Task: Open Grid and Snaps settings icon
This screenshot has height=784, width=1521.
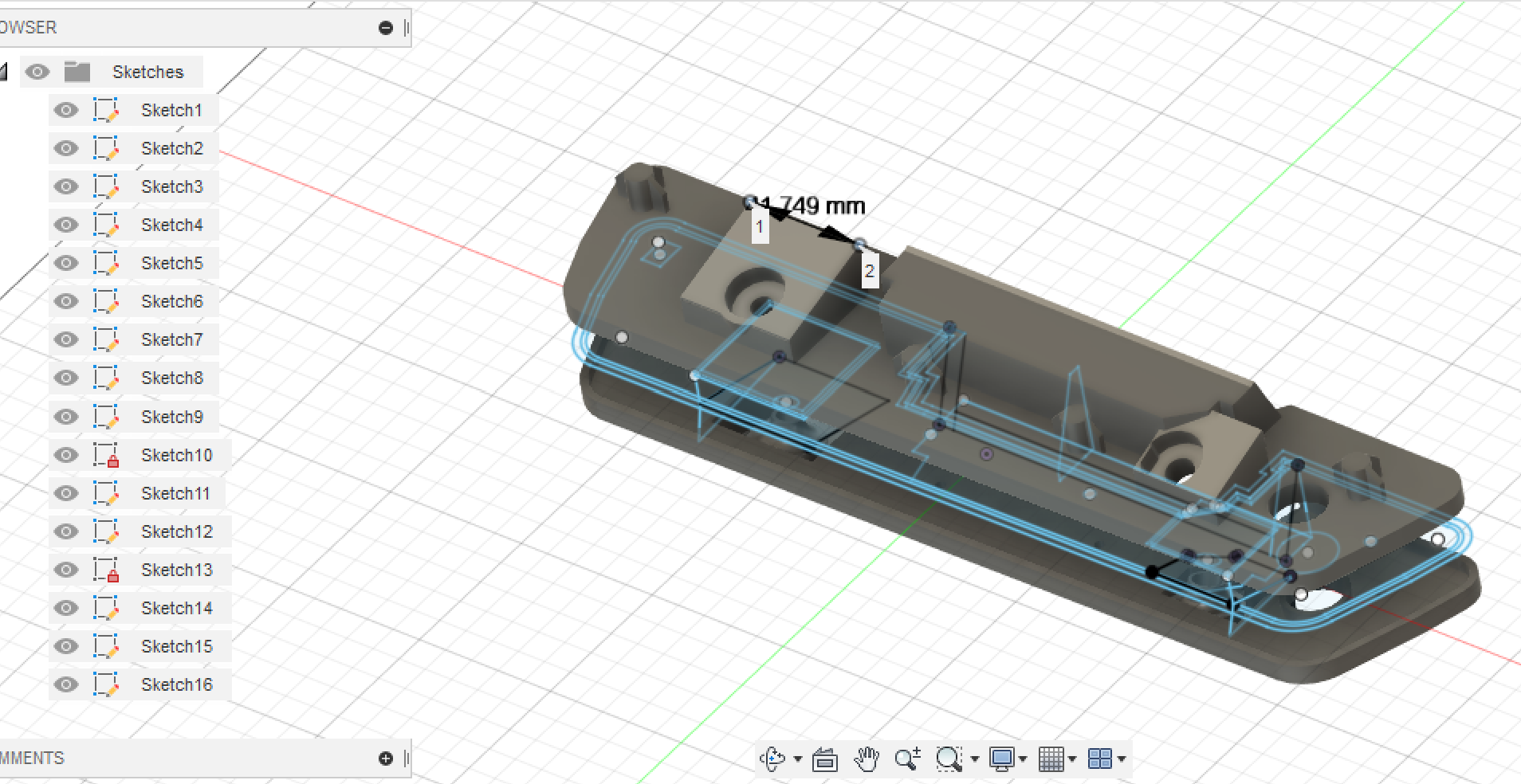Action: (x=1051, y=759)
